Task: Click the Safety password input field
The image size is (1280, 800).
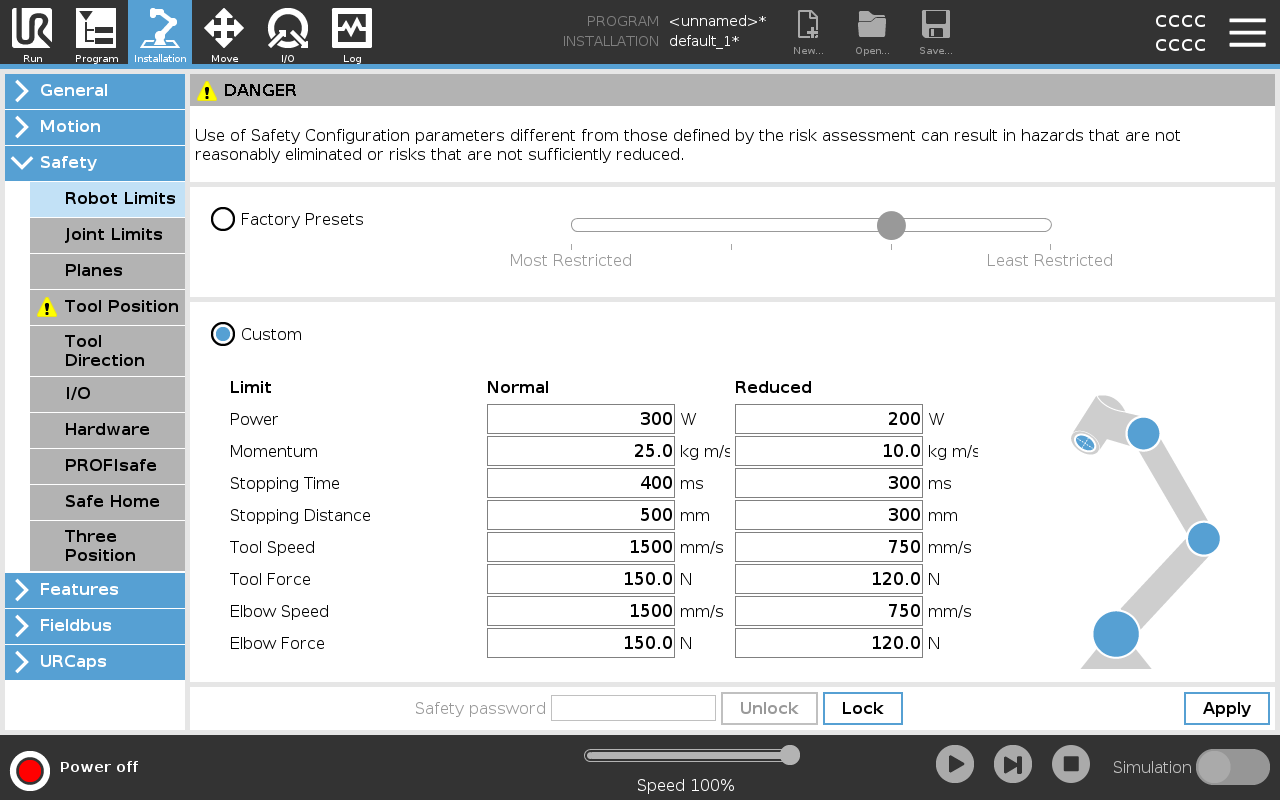Action: click(633, 708)
